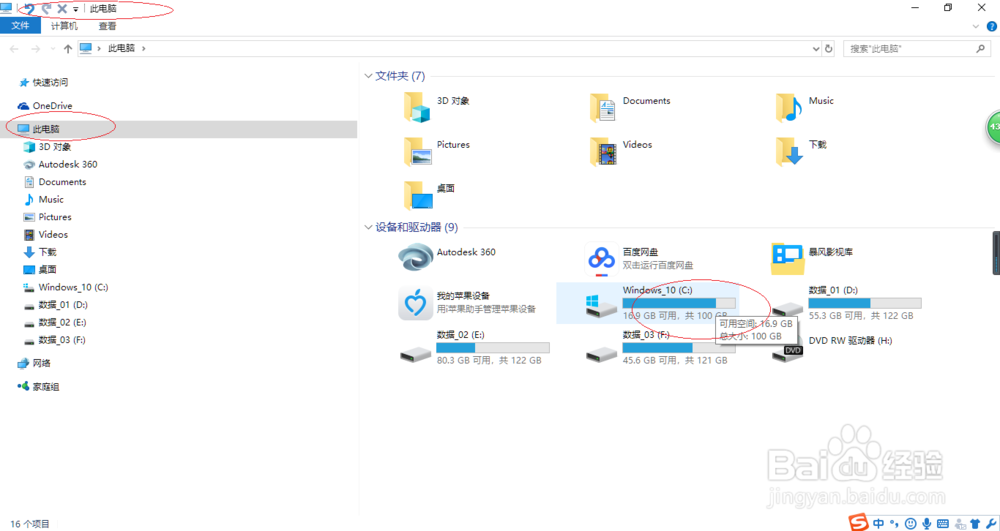Collapse the 设备和驱动器 (9) group

click(x=368, y=227)
